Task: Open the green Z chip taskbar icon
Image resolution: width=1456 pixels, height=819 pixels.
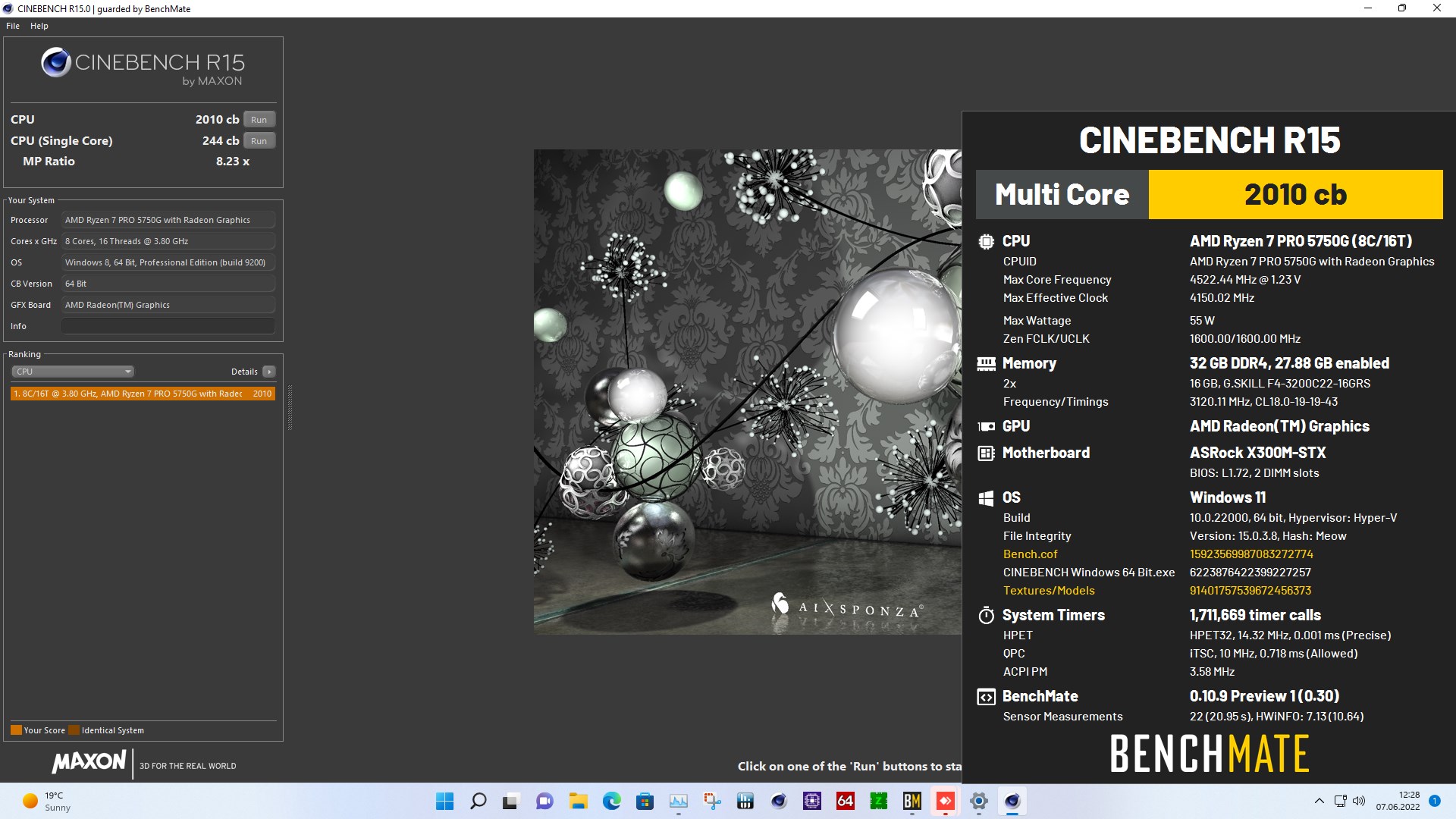Action: (x=879, y=801)
